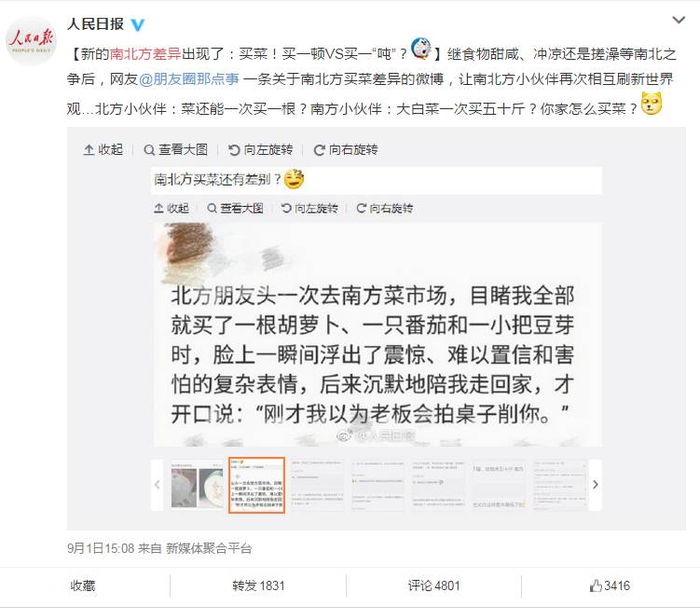Go to the previous thumbnails with left arrow
The image size is (700, 608).
[x=157, y=485]
